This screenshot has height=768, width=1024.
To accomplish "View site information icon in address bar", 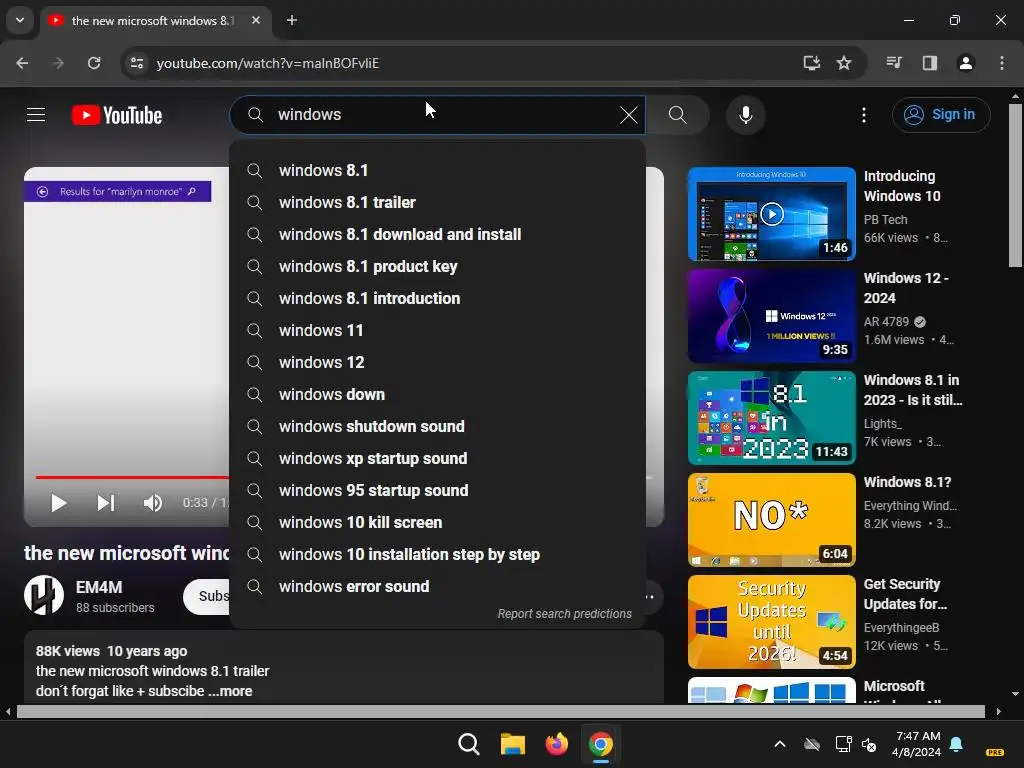I will point(137,63).
